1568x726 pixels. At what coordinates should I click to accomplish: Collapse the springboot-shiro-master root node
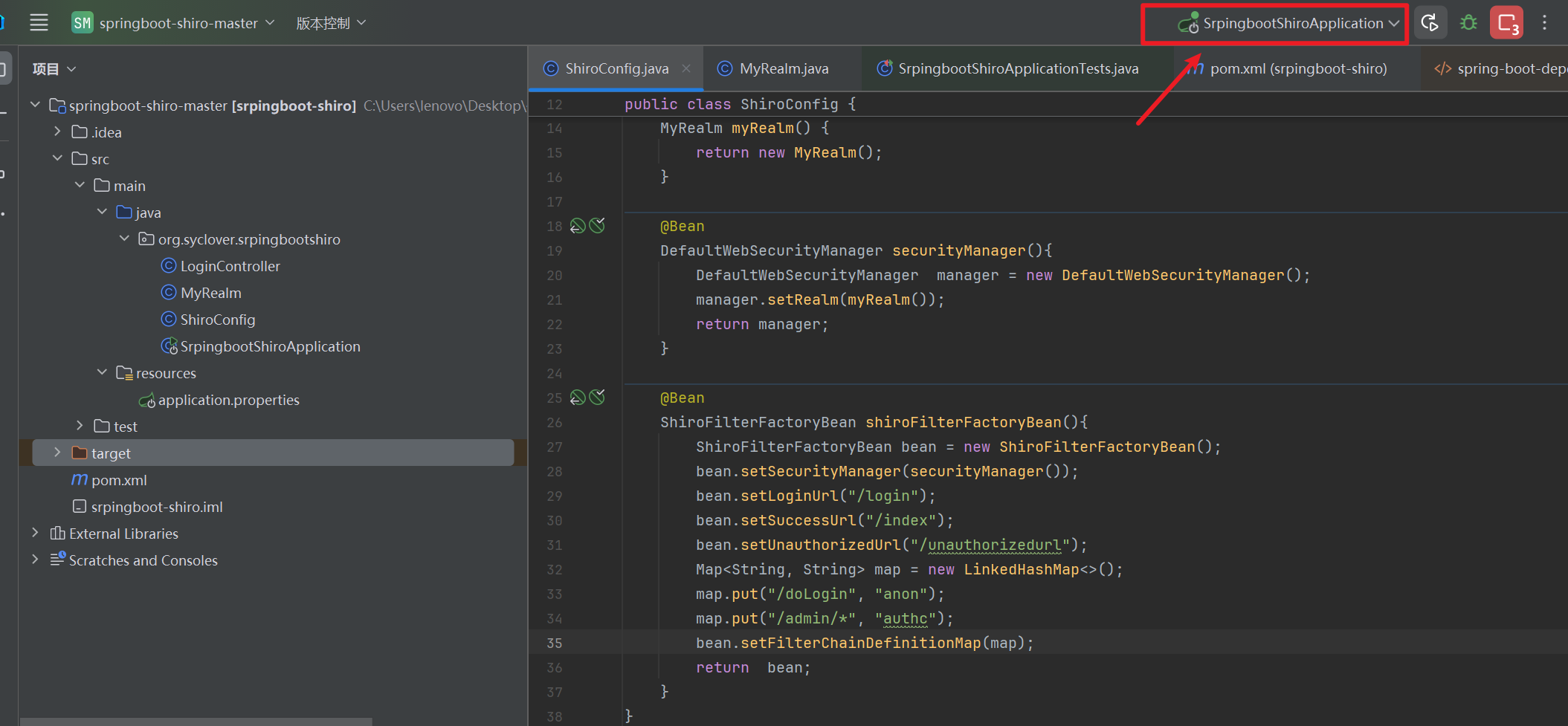tap(35, 105)
